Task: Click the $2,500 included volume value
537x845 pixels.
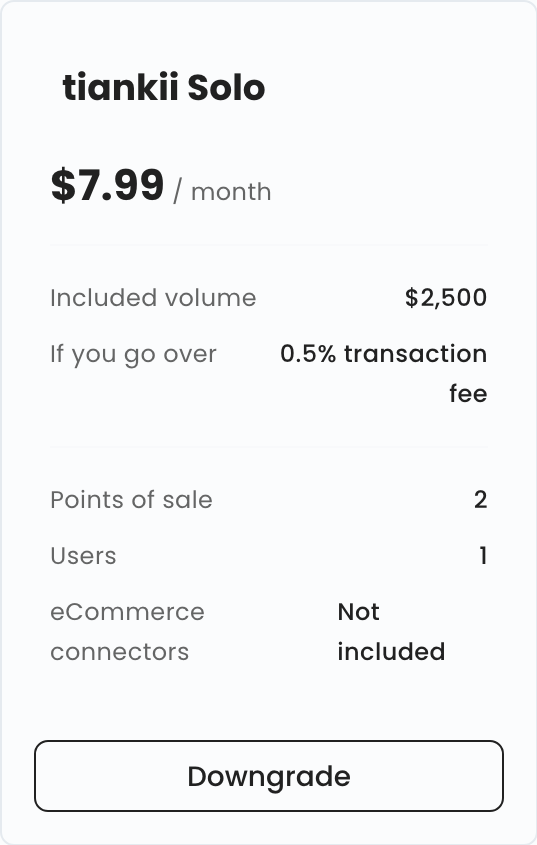Action: (446, 297)
